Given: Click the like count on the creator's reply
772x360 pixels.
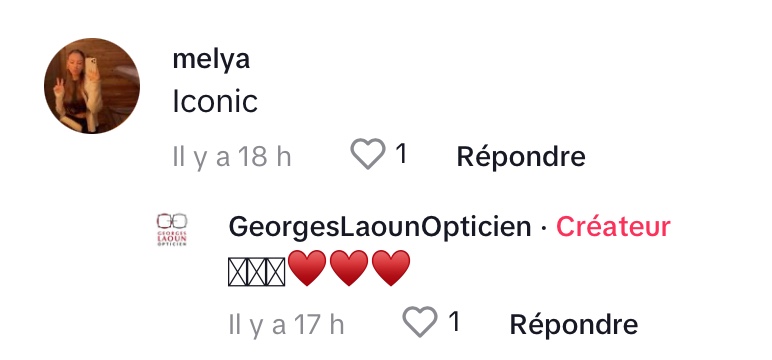Looking at the screenshot, I should (454, 322).
